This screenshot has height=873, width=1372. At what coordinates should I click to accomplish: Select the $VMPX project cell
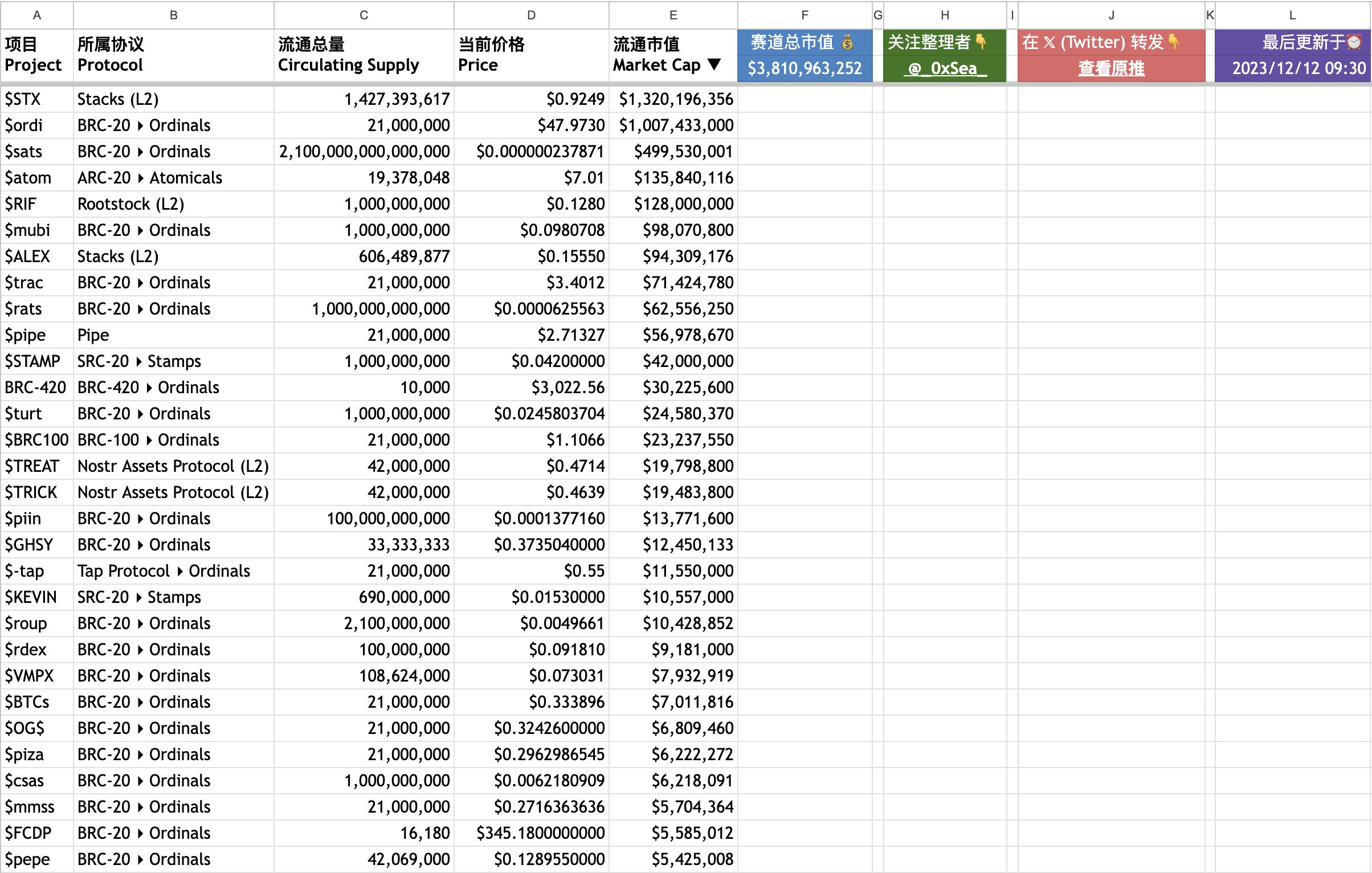(37, 676)
